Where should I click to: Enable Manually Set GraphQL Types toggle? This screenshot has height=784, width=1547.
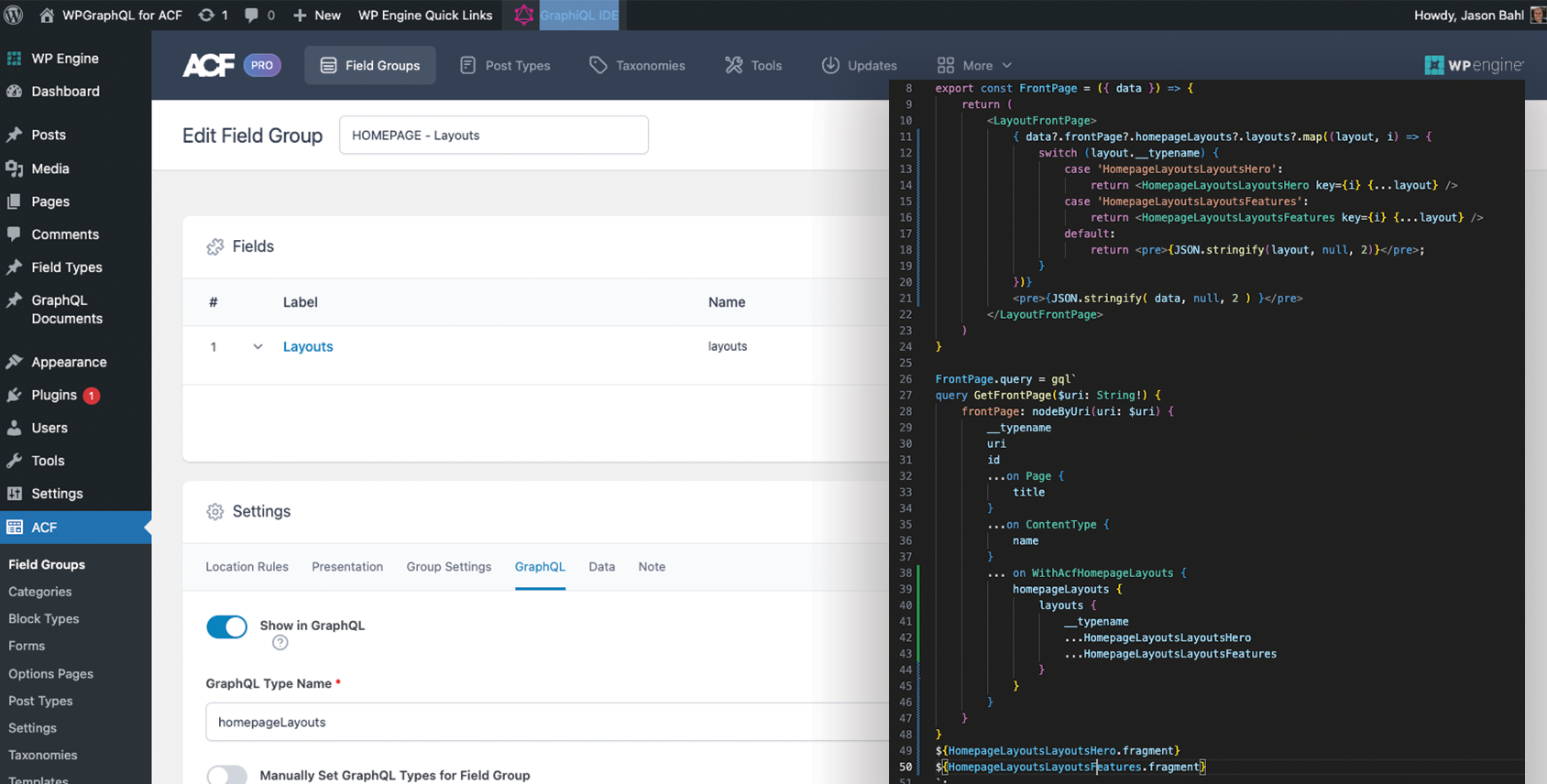tap(226, 775)
